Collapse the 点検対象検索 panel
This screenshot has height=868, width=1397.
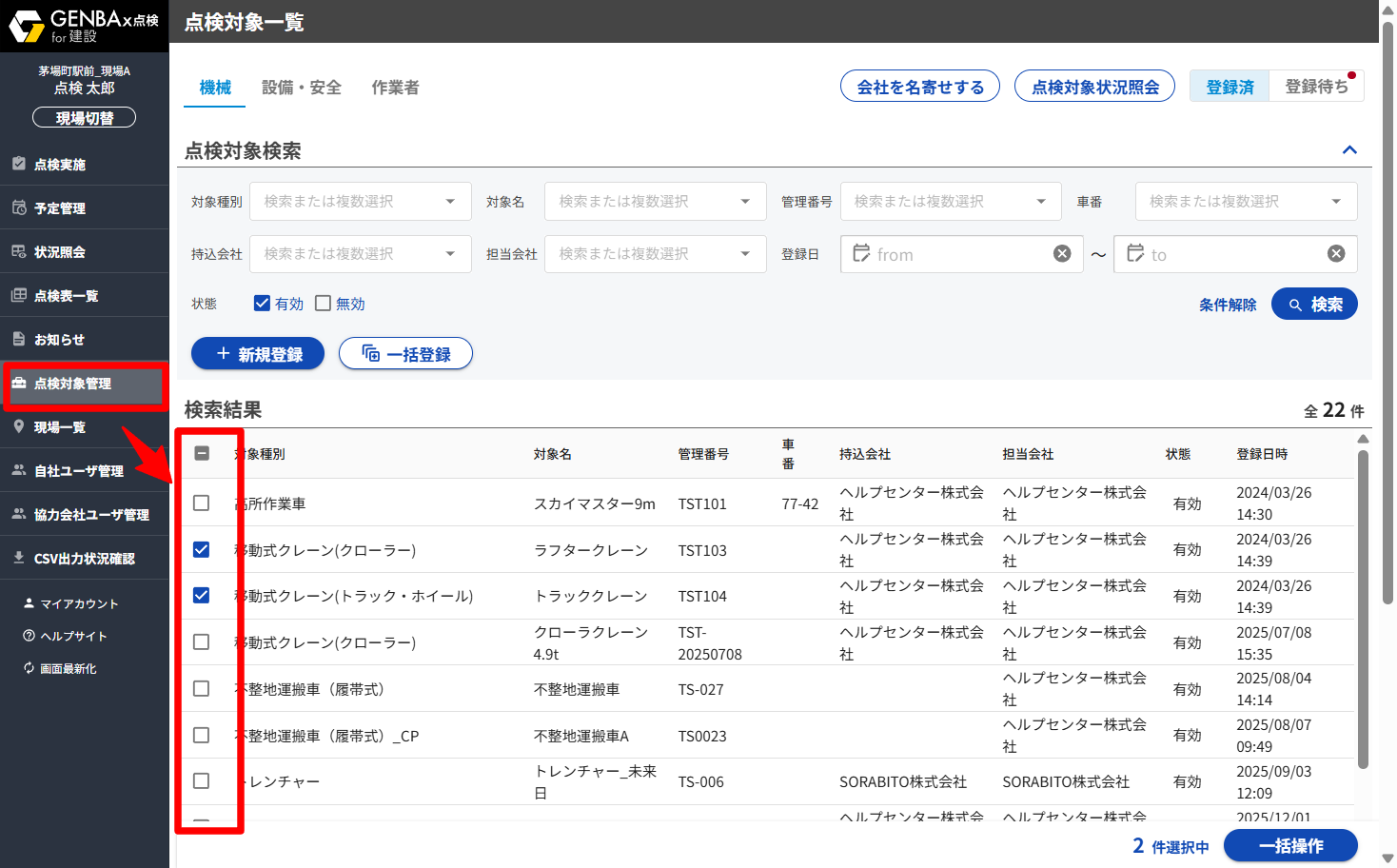[x=1348, y=150]
